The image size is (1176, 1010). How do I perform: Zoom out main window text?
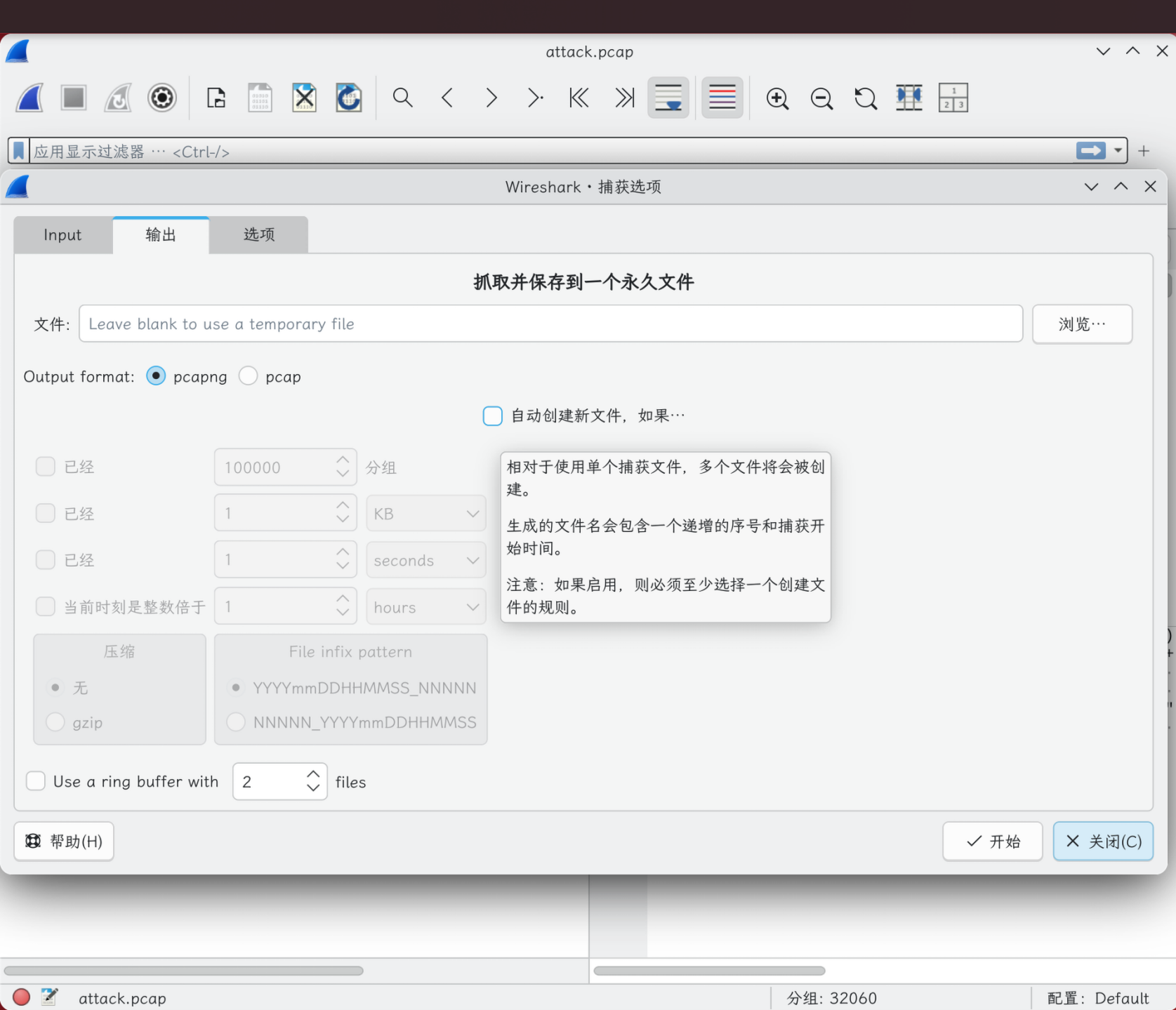click(x=821, y=98)
